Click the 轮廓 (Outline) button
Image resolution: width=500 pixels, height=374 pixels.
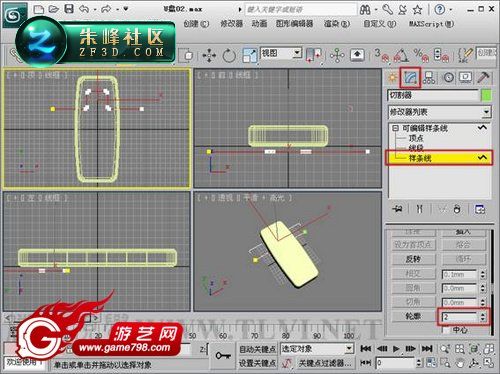click(413, 316)
